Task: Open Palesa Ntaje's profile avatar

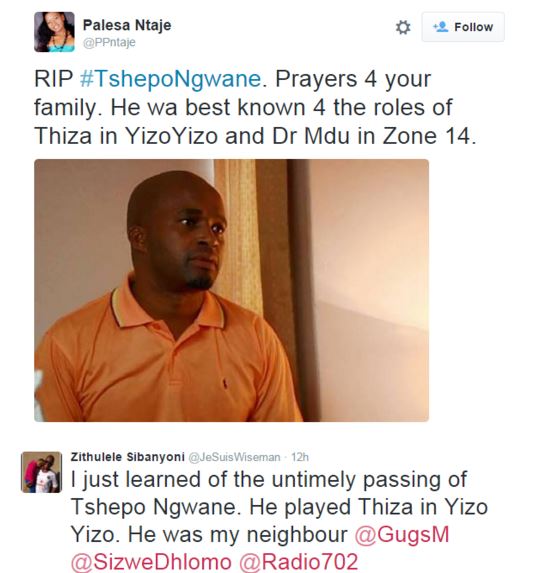Action: 54,32
